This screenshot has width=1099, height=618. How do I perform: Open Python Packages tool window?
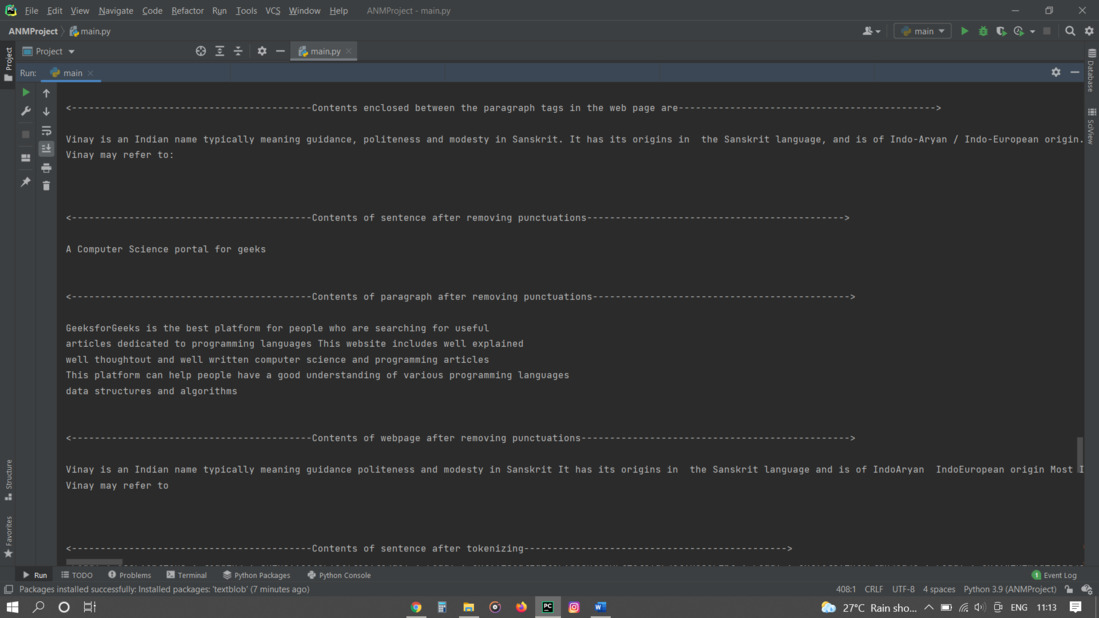(257, 575)
